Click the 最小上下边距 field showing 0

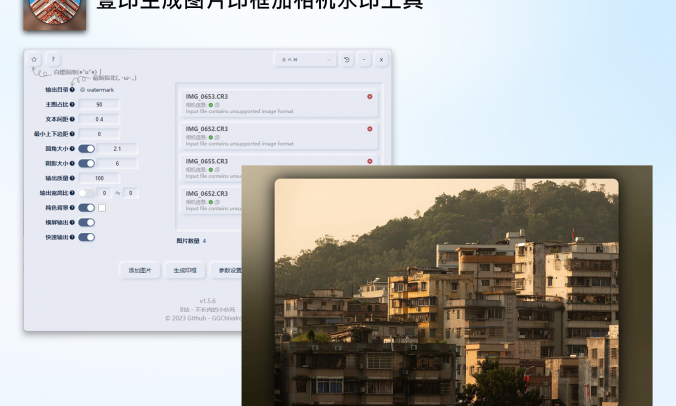click(99, 134)
